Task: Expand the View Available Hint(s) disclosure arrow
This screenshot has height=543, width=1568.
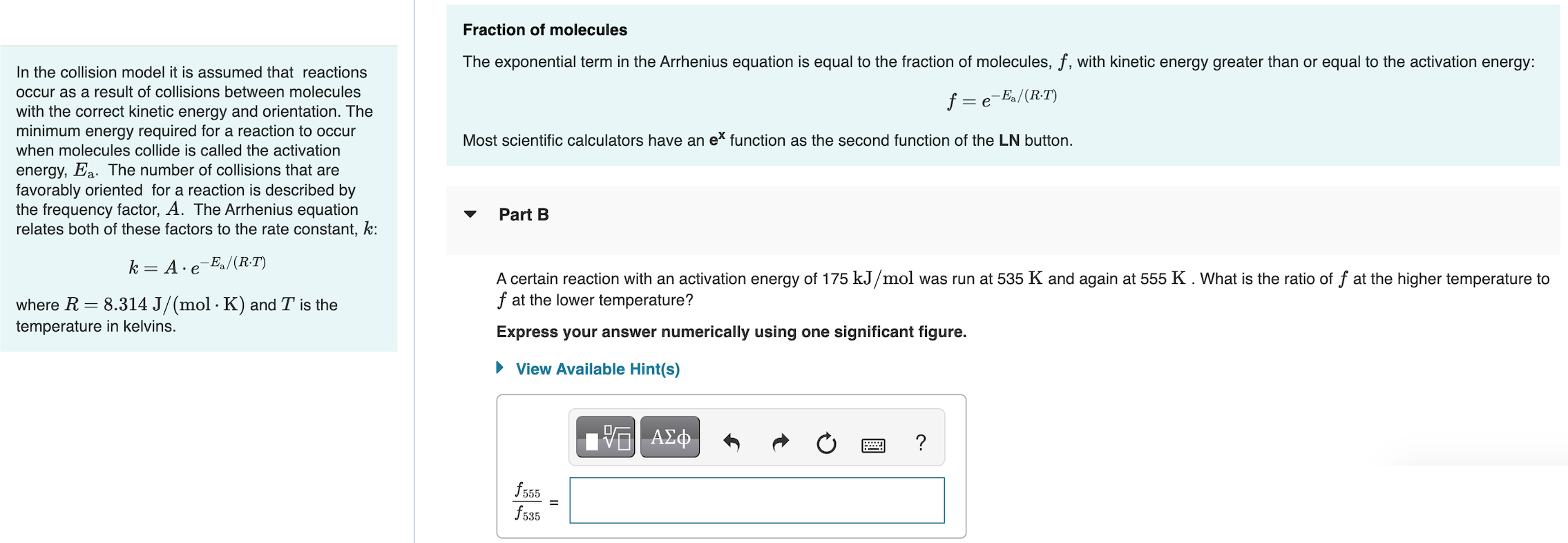Action: (501, 368)
